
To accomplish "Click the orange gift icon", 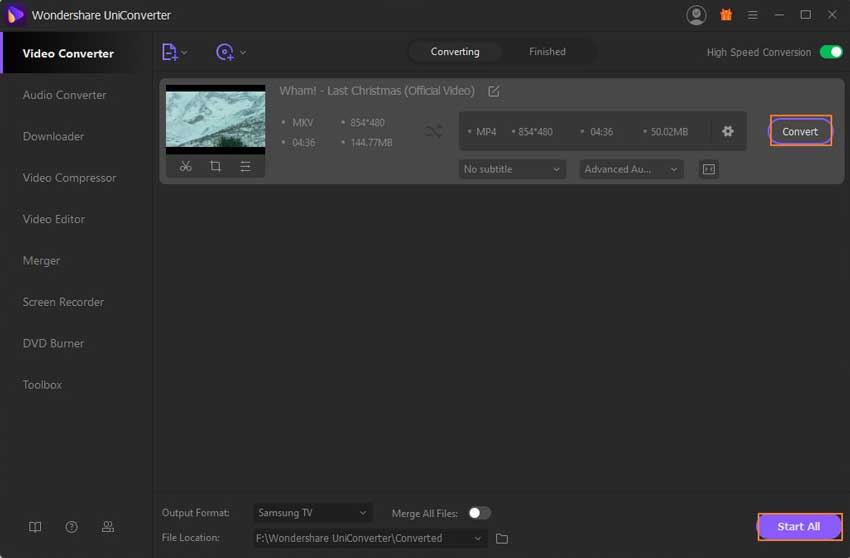I will 726,15.
